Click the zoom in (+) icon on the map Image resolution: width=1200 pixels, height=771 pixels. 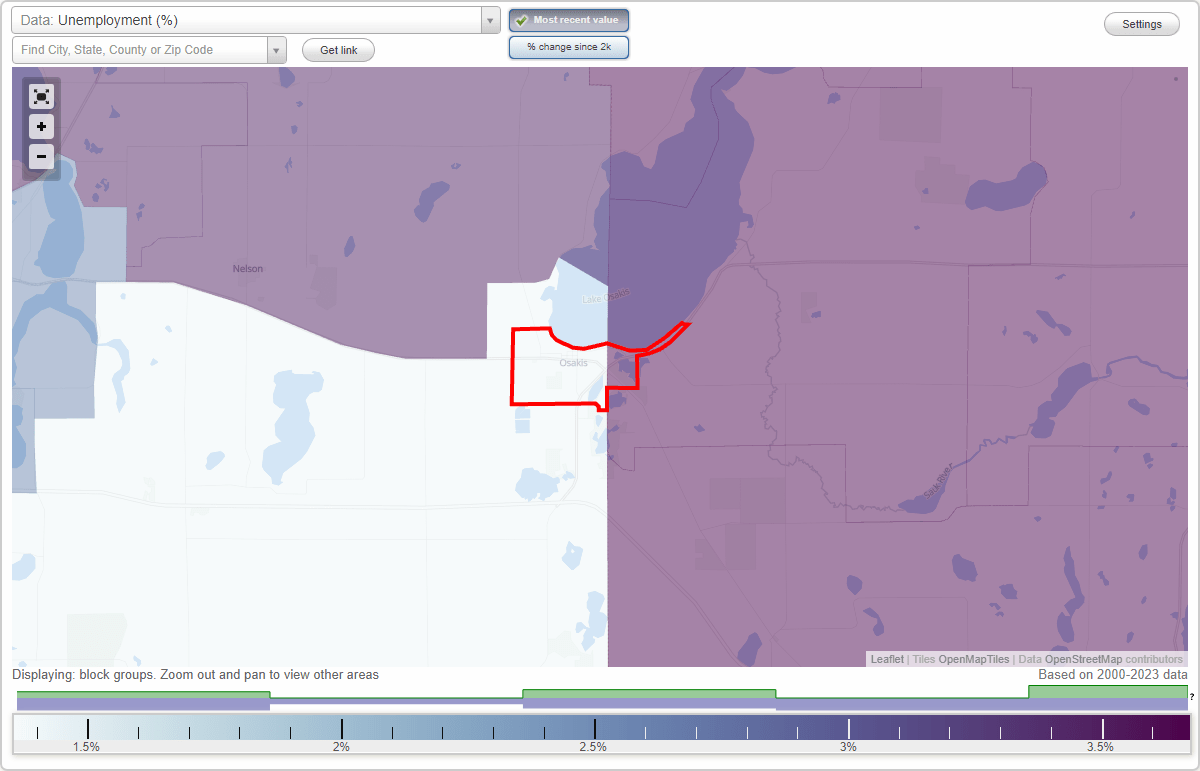41,127
